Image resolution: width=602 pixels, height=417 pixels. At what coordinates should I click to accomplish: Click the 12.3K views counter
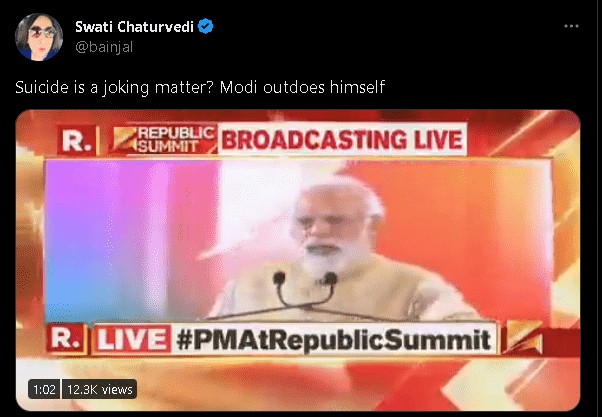pyautogui.click(x=99, y=389)
